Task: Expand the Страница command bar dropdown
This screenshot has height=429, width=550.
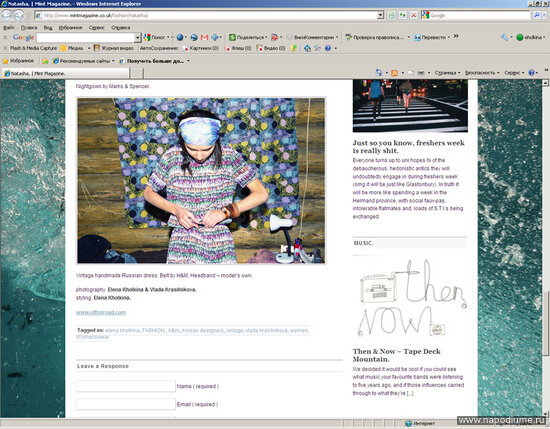Action: (447, 73)
